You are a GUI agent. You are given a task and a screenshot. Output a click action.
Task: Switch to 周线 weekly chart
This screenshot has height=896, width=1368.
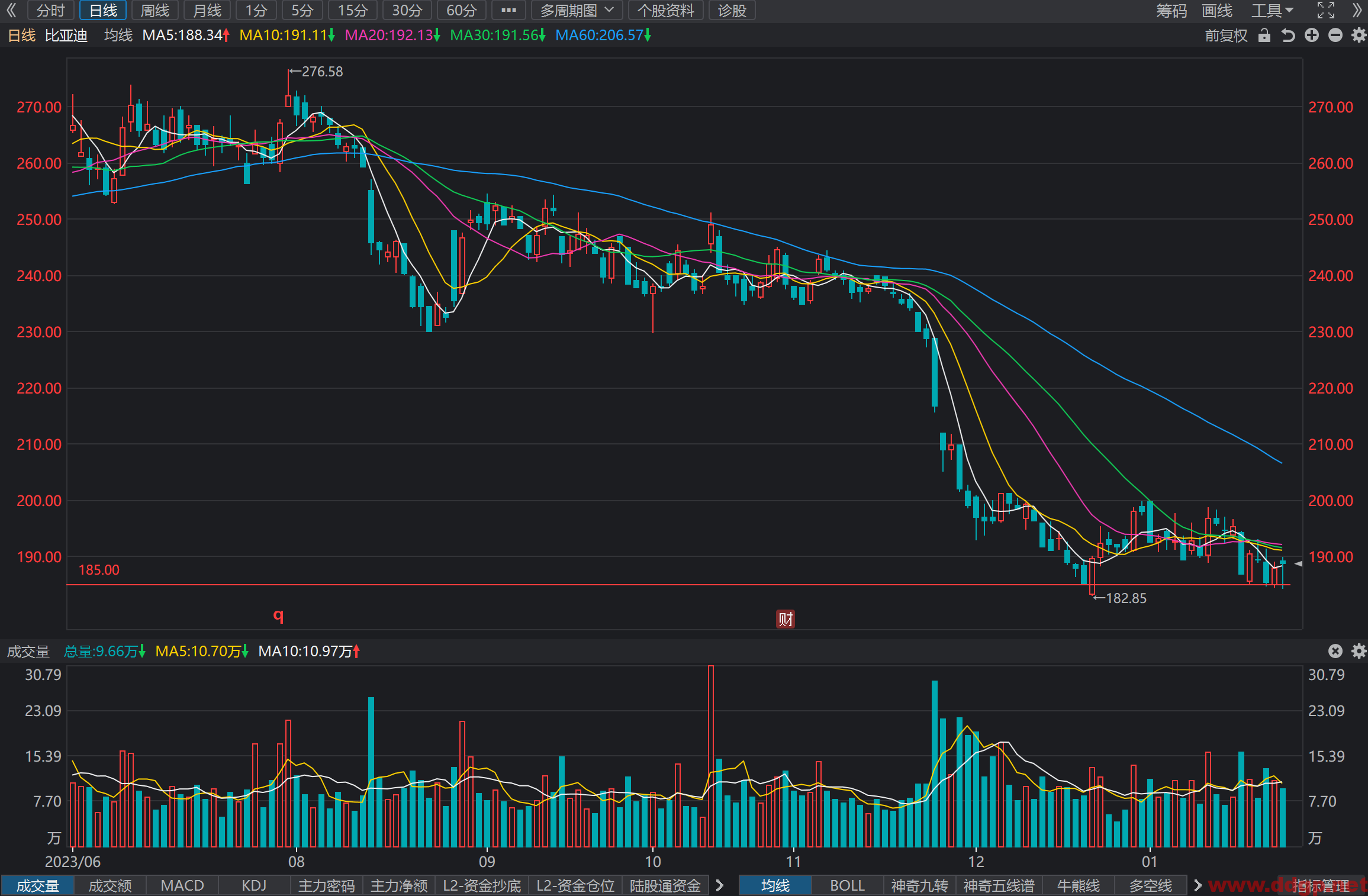(155, 10)
